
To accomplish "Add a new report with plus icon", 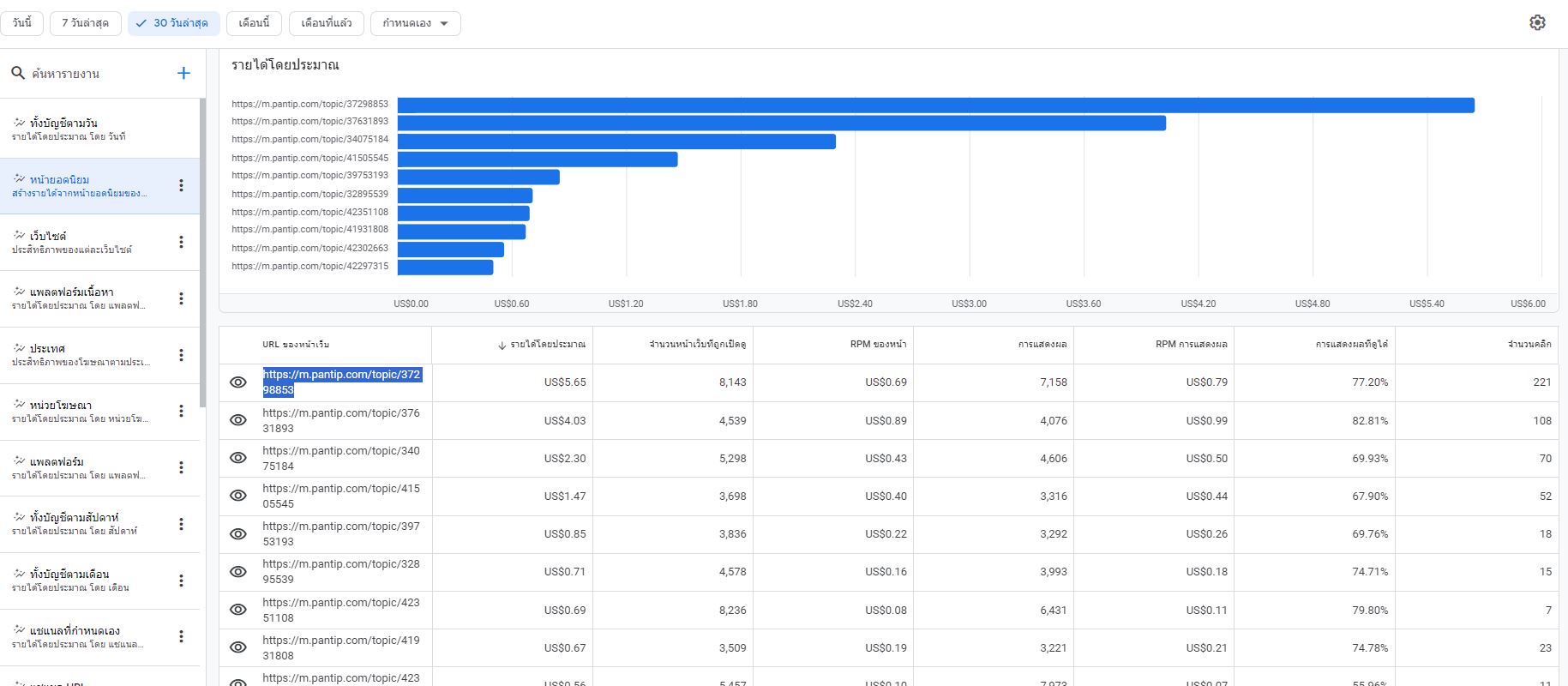I will pyautogui.click(x=183, y=73).
